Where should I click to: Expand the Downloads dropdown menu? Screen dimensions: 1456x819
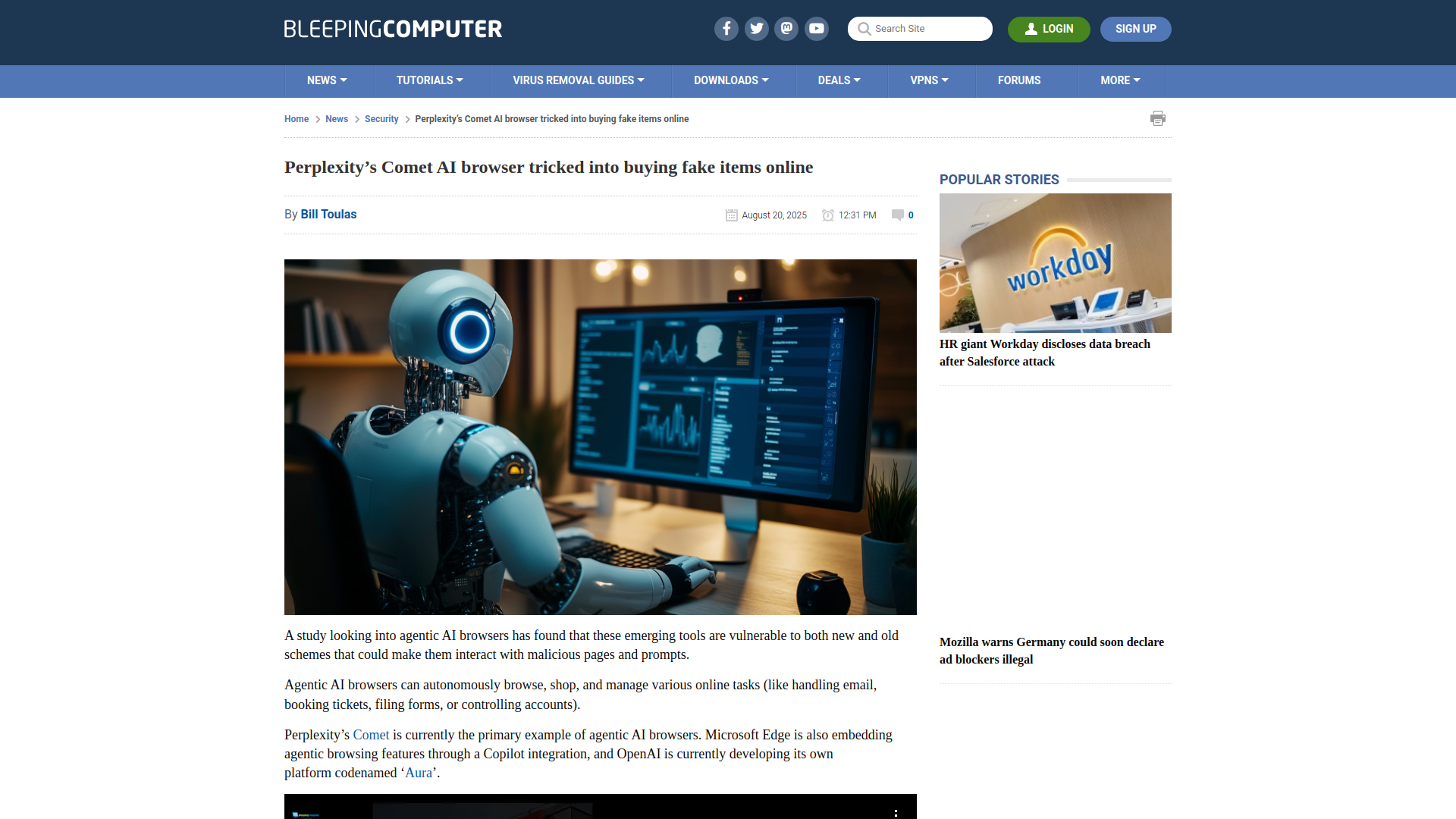click(731, 80)
